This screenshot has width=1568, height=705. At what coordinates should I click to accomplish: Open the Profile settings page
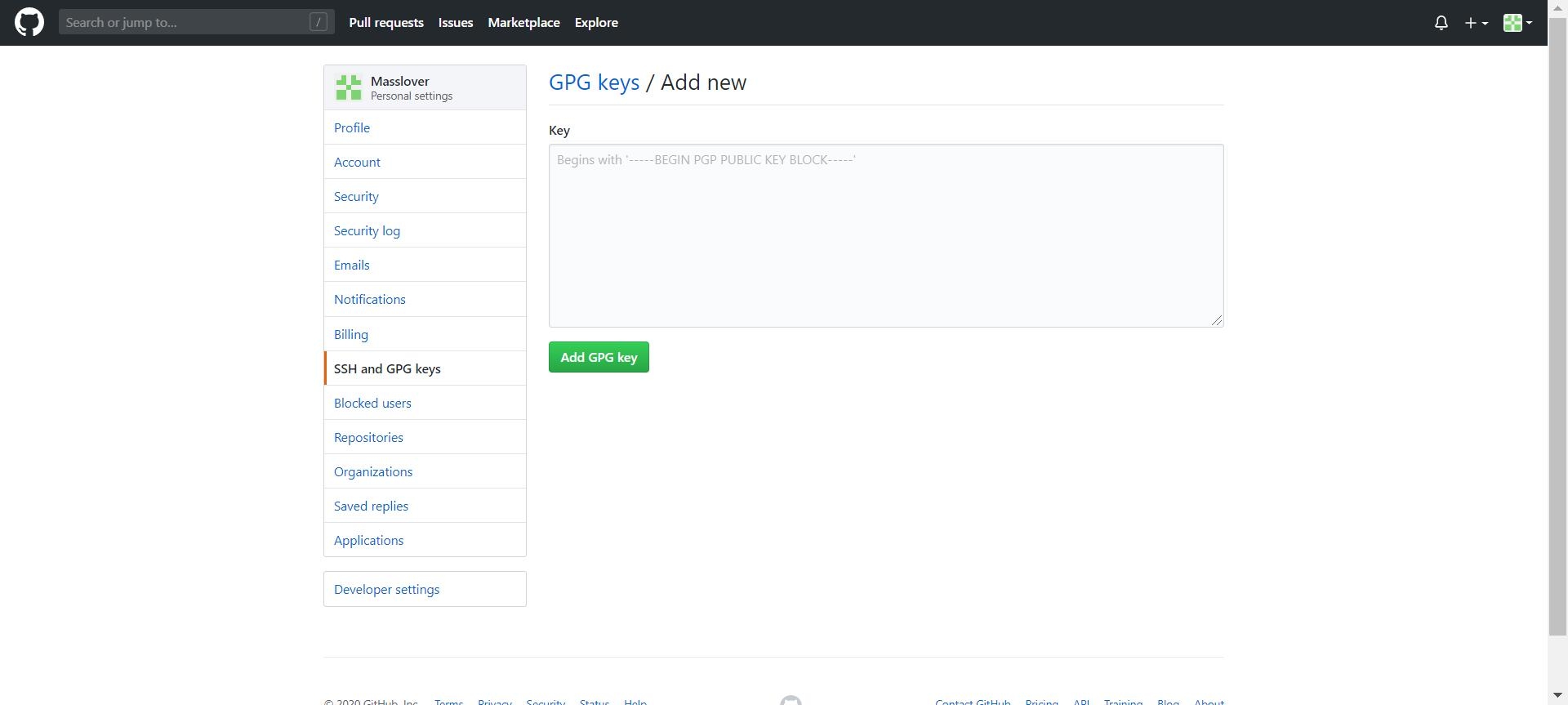[425, 127]
